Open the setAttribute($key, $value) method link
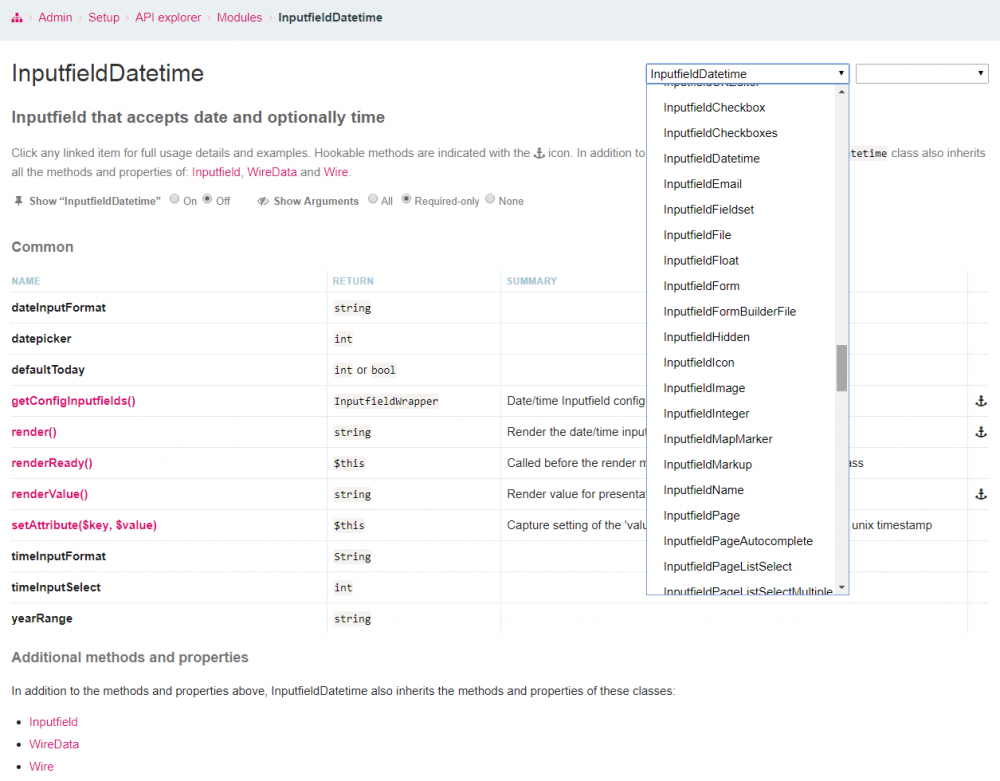1000x781 pixels. tap(84, 525)
